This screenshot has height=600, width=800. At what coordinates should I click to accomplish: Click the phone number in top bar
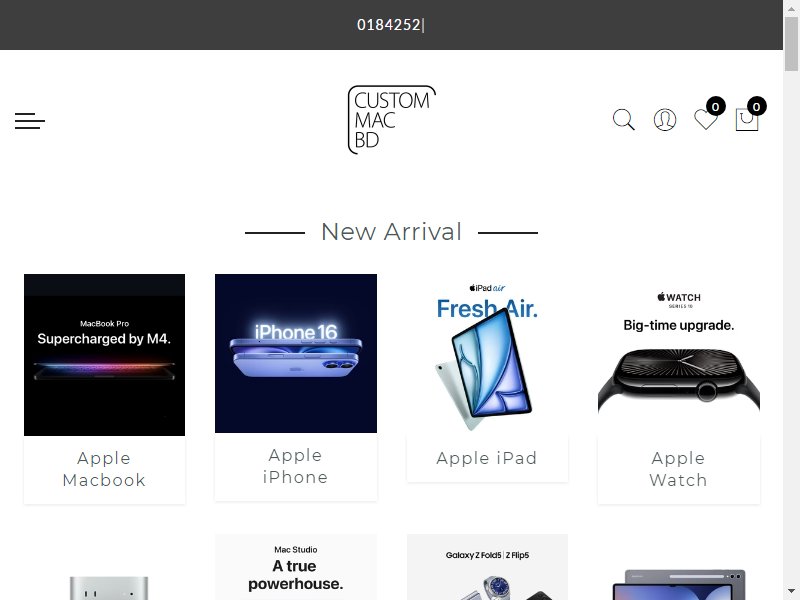click(x=389, y=24)
